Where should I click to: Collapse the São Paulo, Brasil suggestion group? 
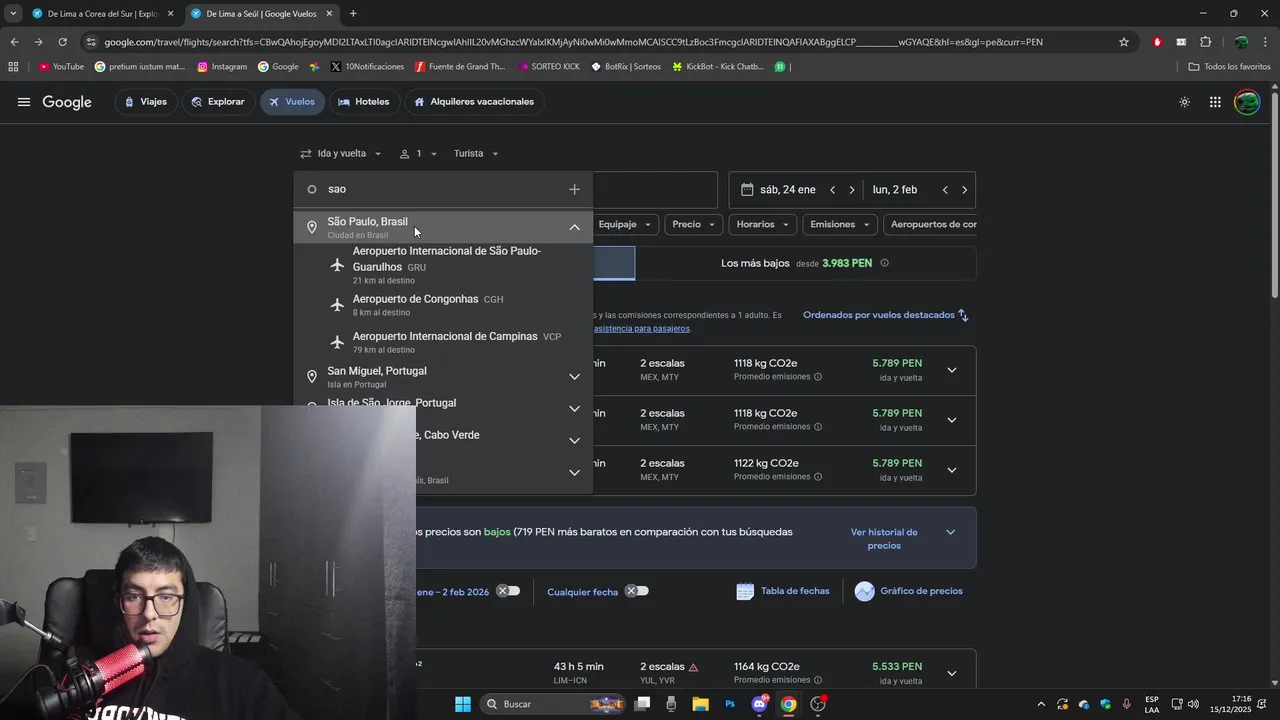tap(574, 227)
